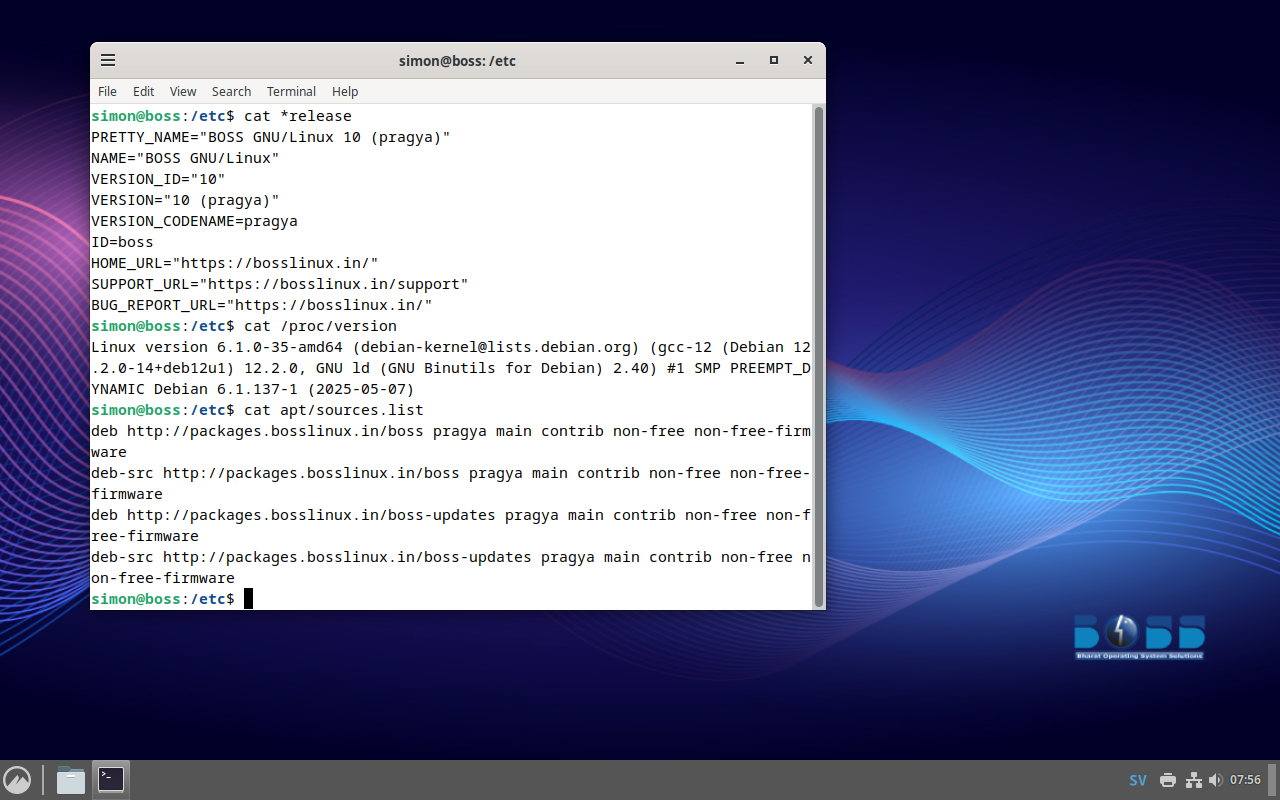Viewport: 1280px width, 800px height.
Task: Open the file manager from taskbar
Action: pyautogui.click(x=71, y=780)
